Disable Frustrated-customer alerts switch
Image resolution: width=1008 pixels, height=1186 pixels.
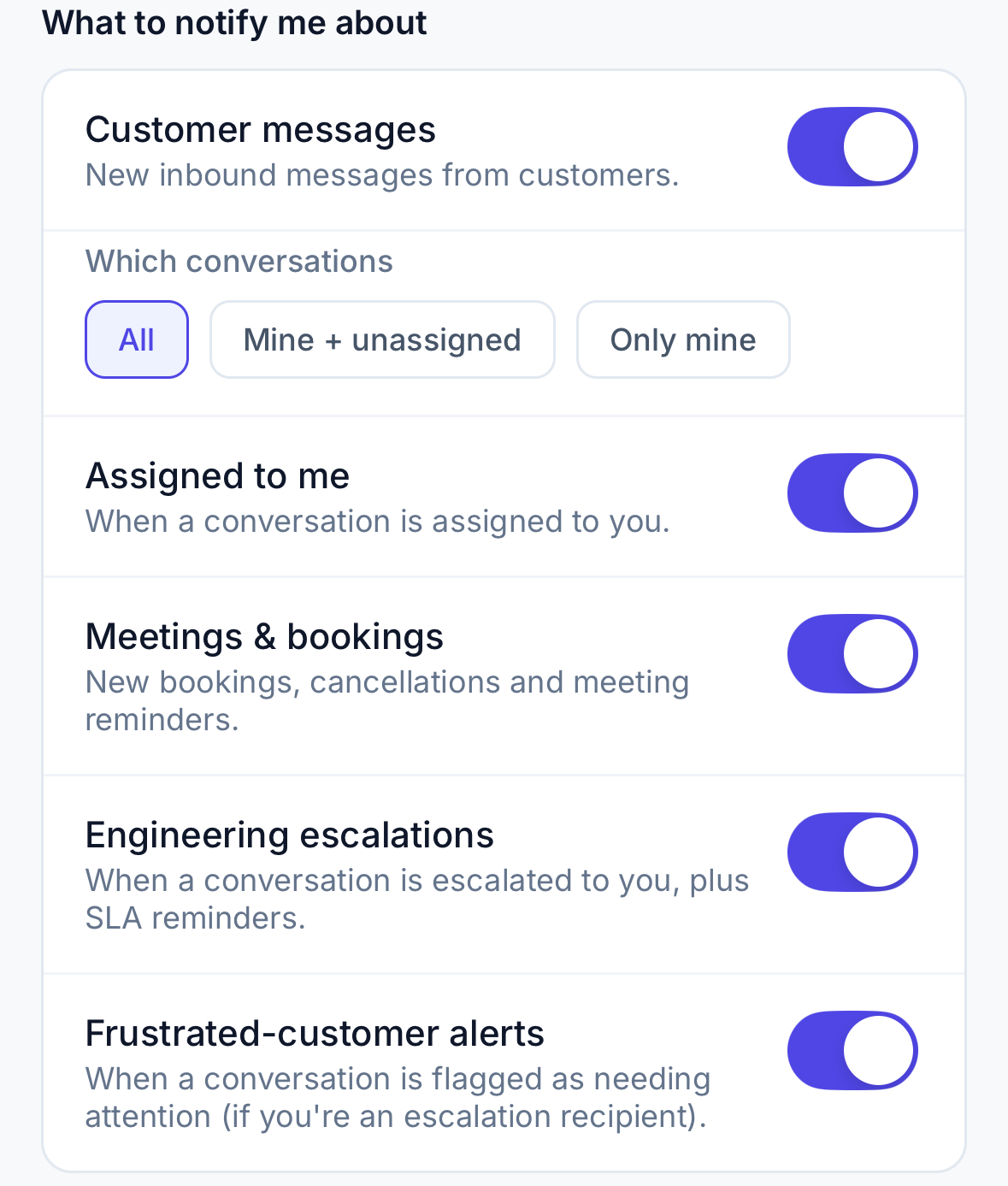pyautogui.click(x=852, y=1050)
